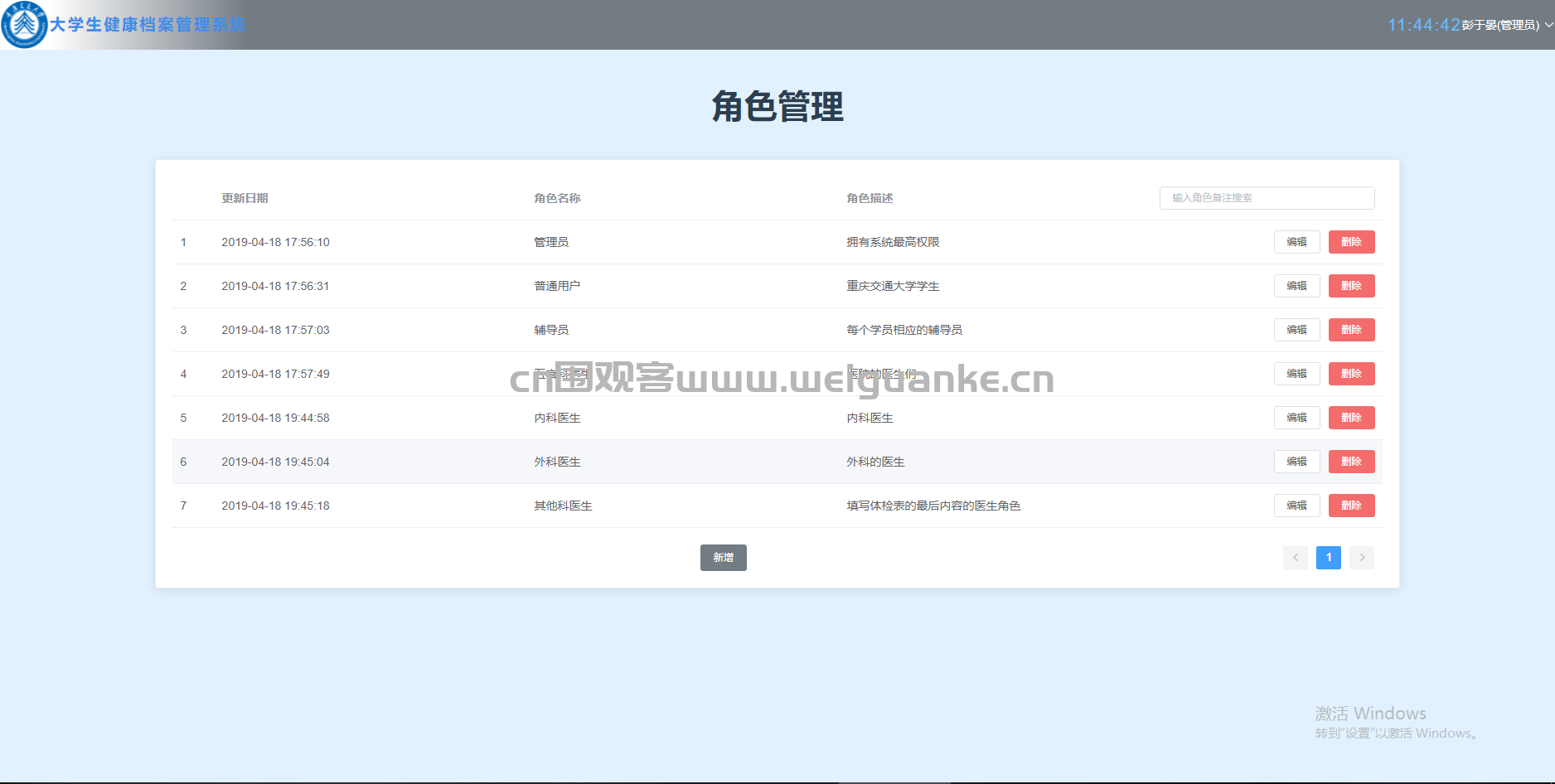Delete the 其他科医生 role
This screenshot has height=784, width=1555.
1352,506
